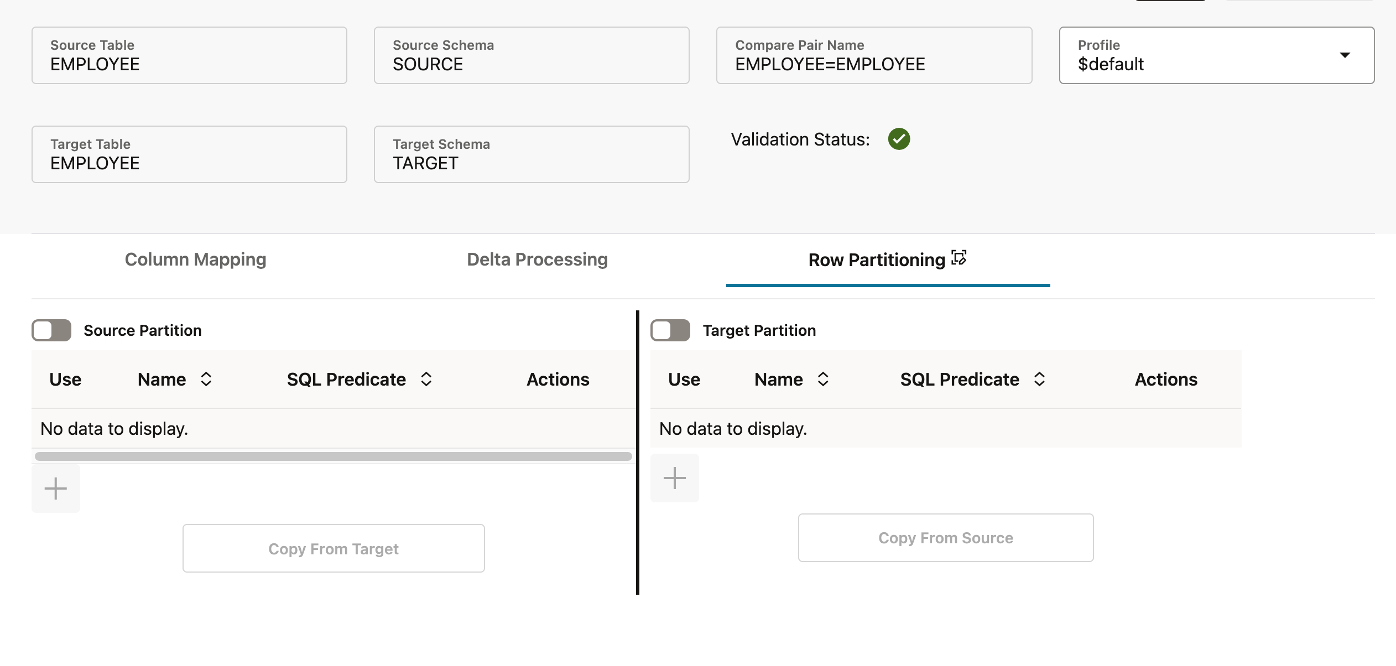Click the Source Schema field

(531, 55)
